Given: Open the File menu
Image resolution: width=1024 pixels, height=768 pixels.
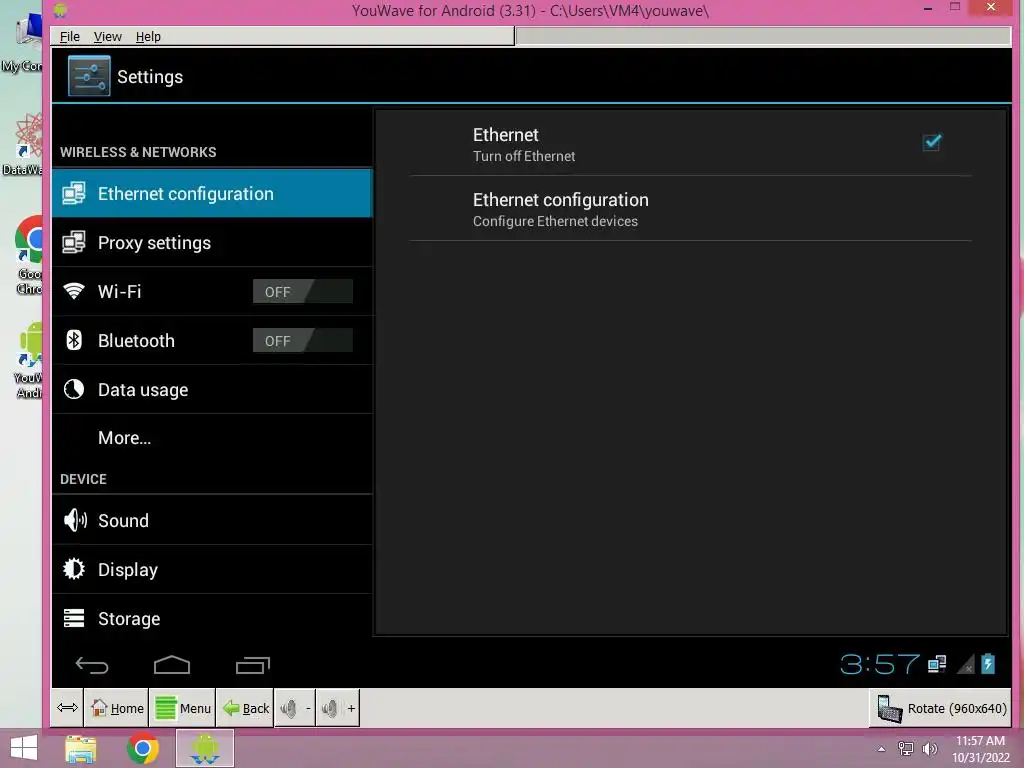Looking at the screenshot, I should pyautogui.click(x=70, y=37).
